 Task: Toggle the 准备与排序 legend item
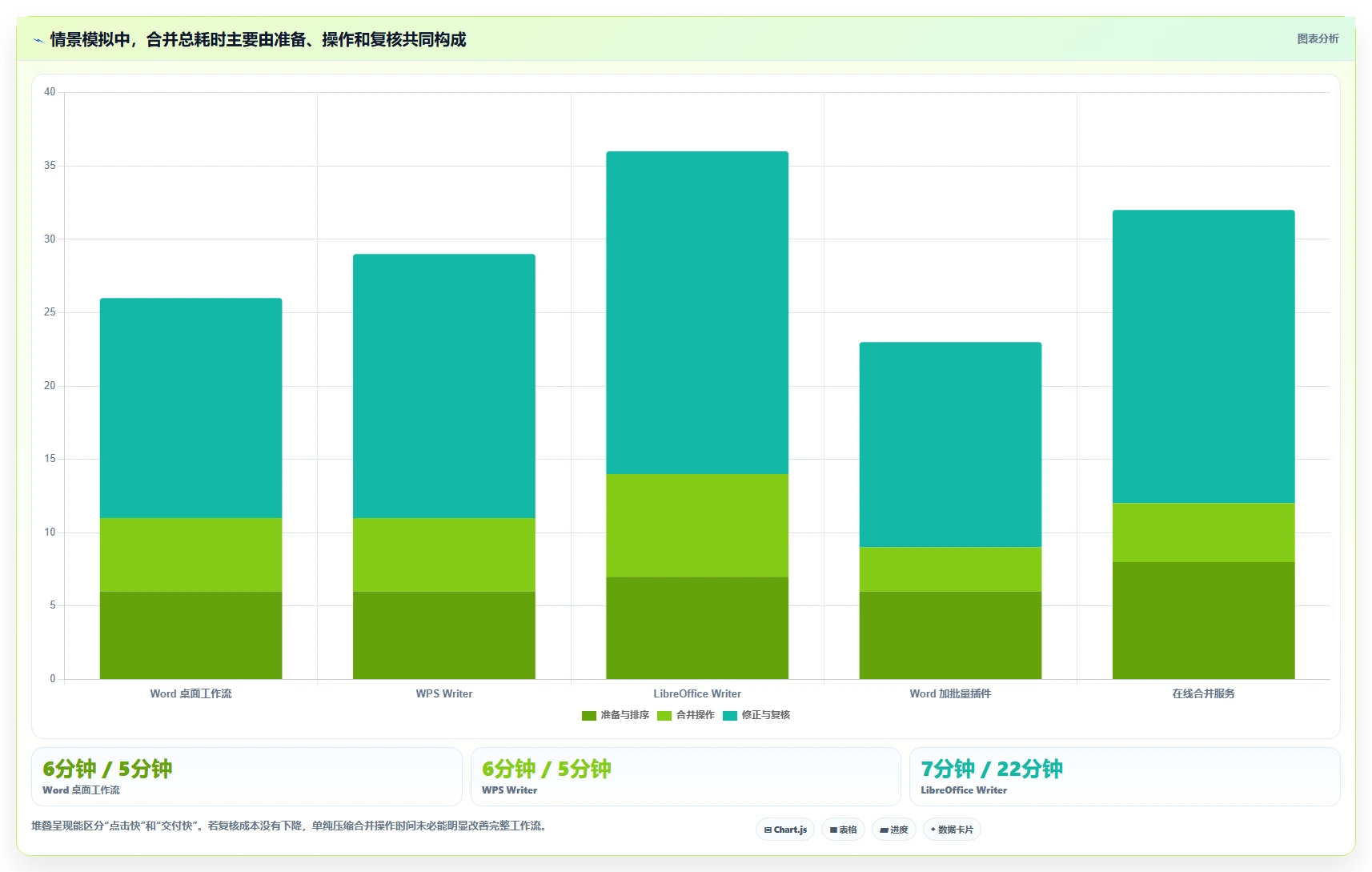[615, 715]
